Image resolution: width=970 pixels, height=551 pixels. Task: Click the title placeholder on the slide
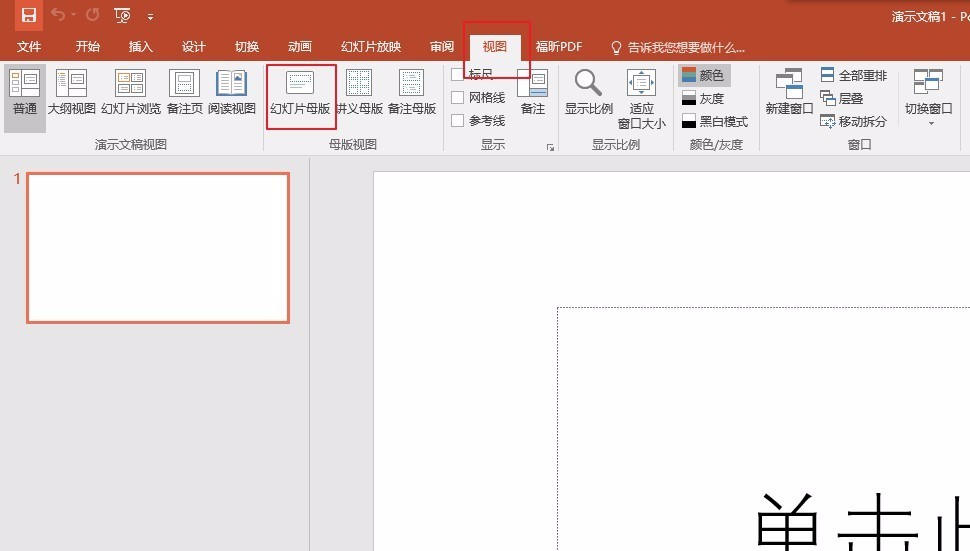pos(763,429)
